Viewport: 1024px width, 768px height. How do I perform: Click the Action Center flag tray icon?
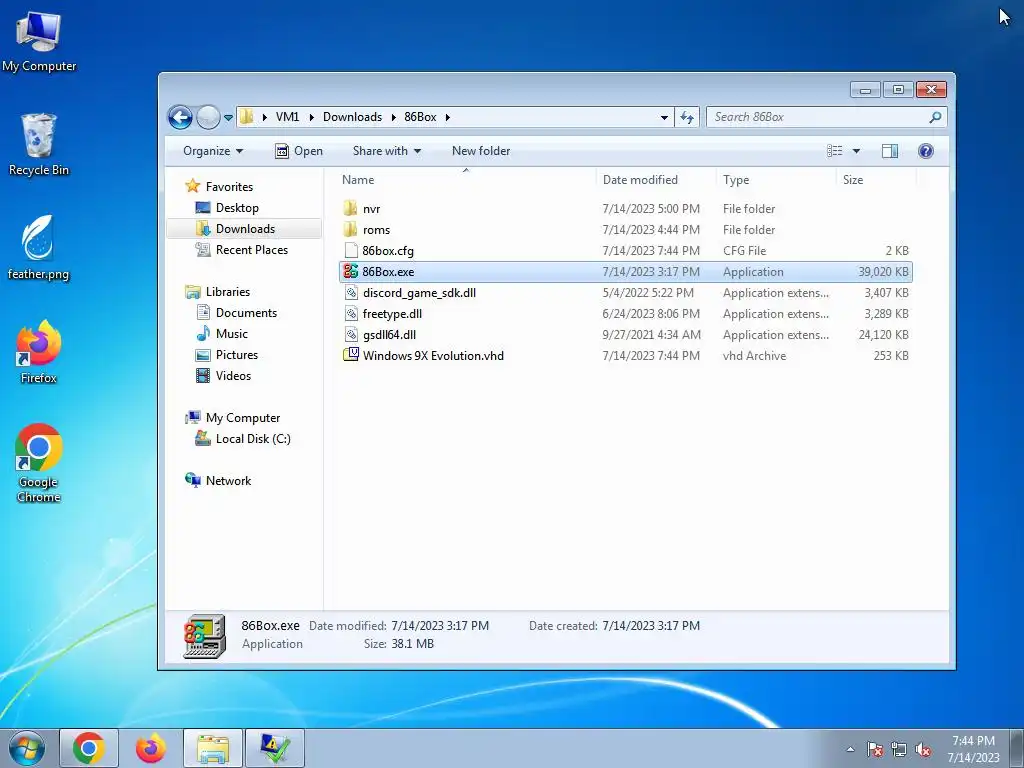tap(875, 749)
